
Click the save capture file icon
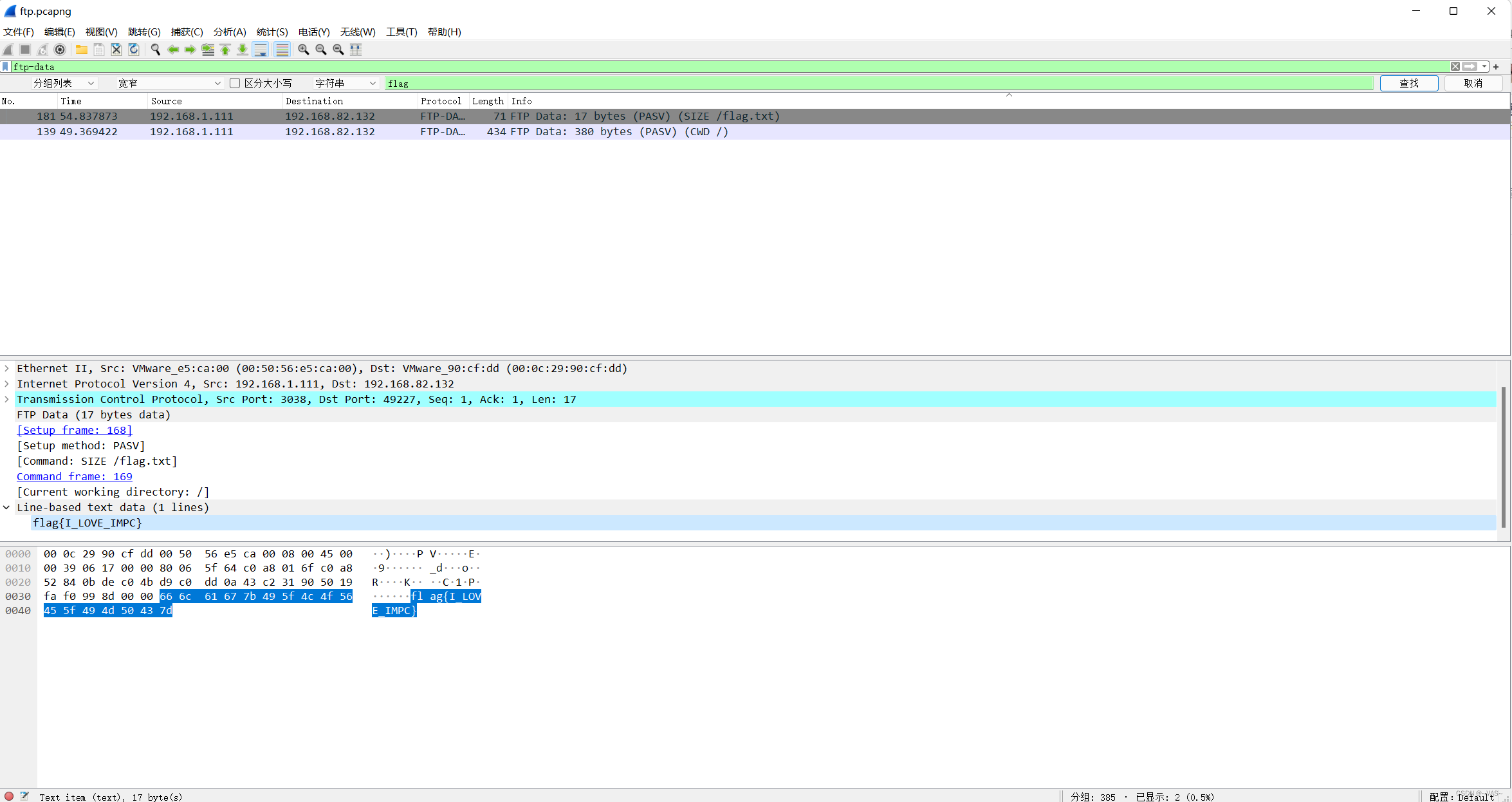(x=99, y=50)
